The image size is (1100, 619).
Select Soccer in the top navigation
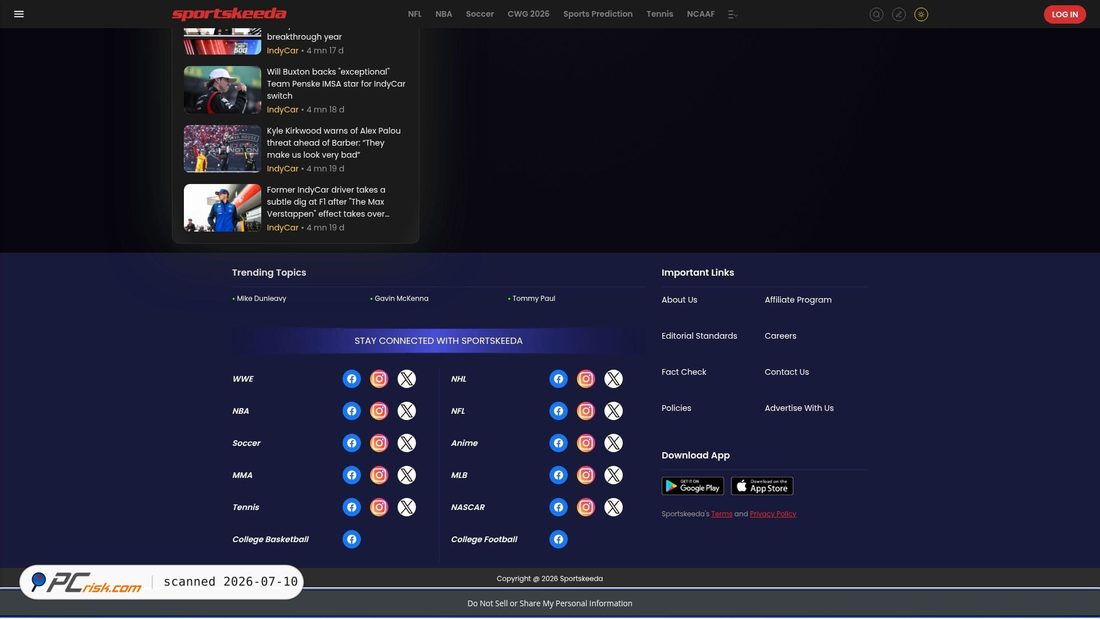[480, 14]
